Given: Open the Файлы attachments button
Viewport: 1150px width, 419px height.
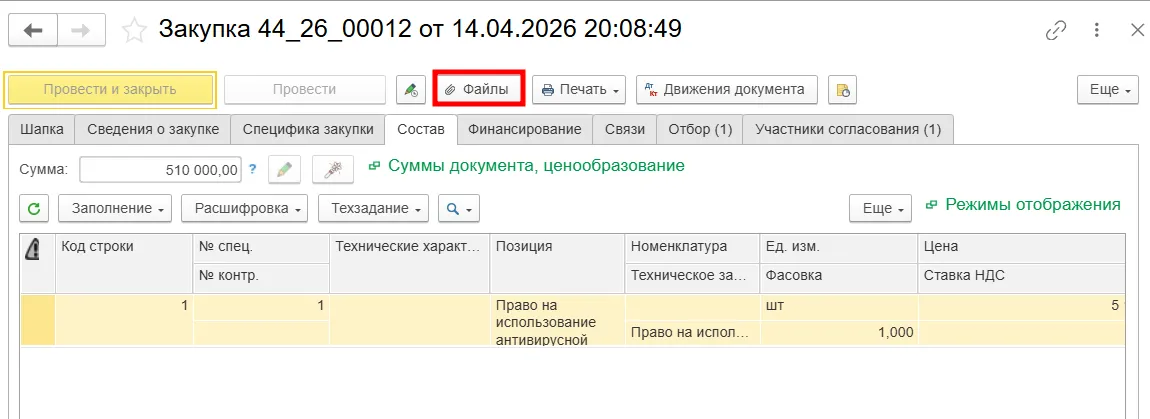Looking at the screenshot, I should 480,90.
